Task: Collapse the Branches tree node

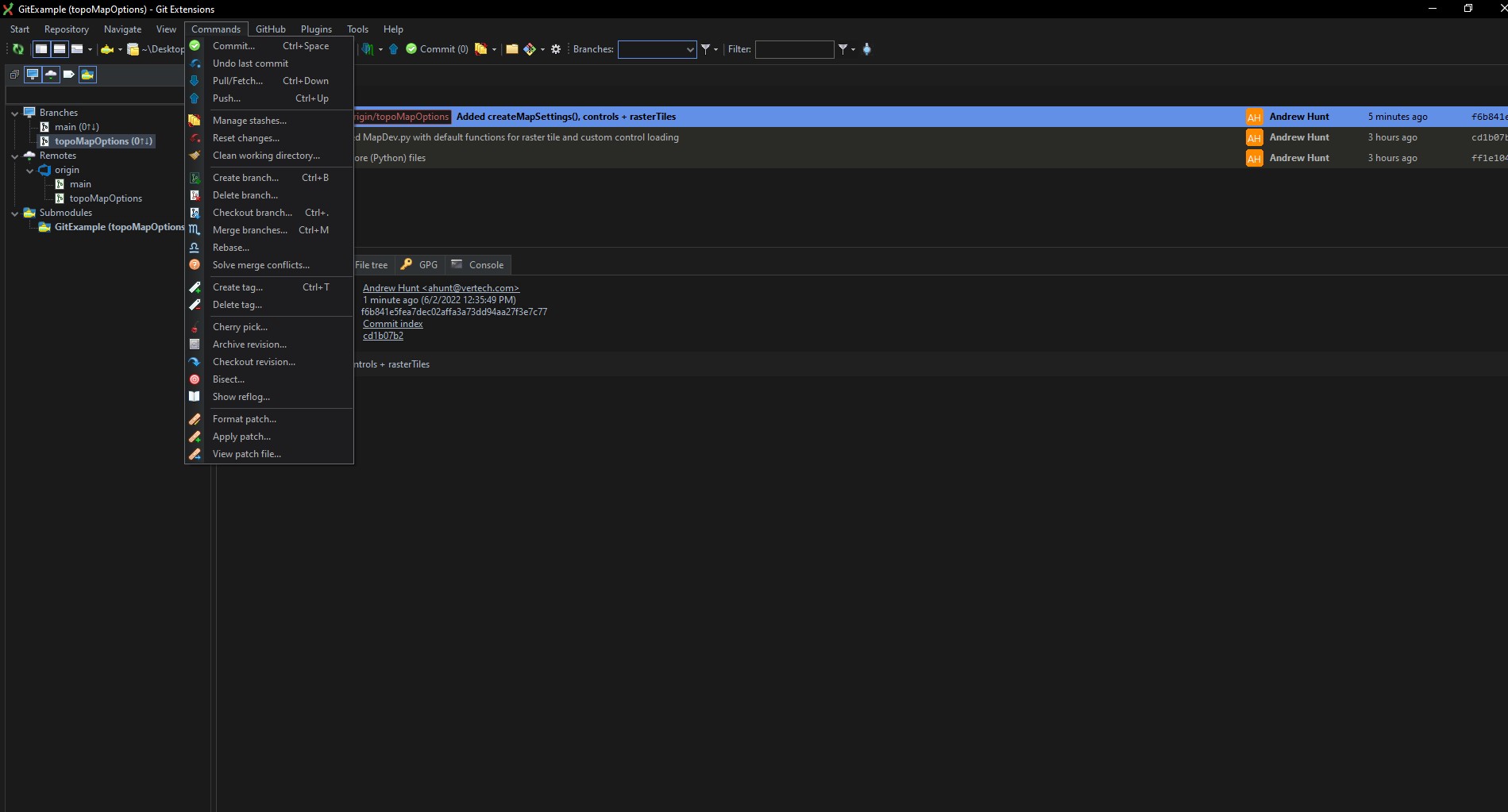Action: [x=14, y=114]
